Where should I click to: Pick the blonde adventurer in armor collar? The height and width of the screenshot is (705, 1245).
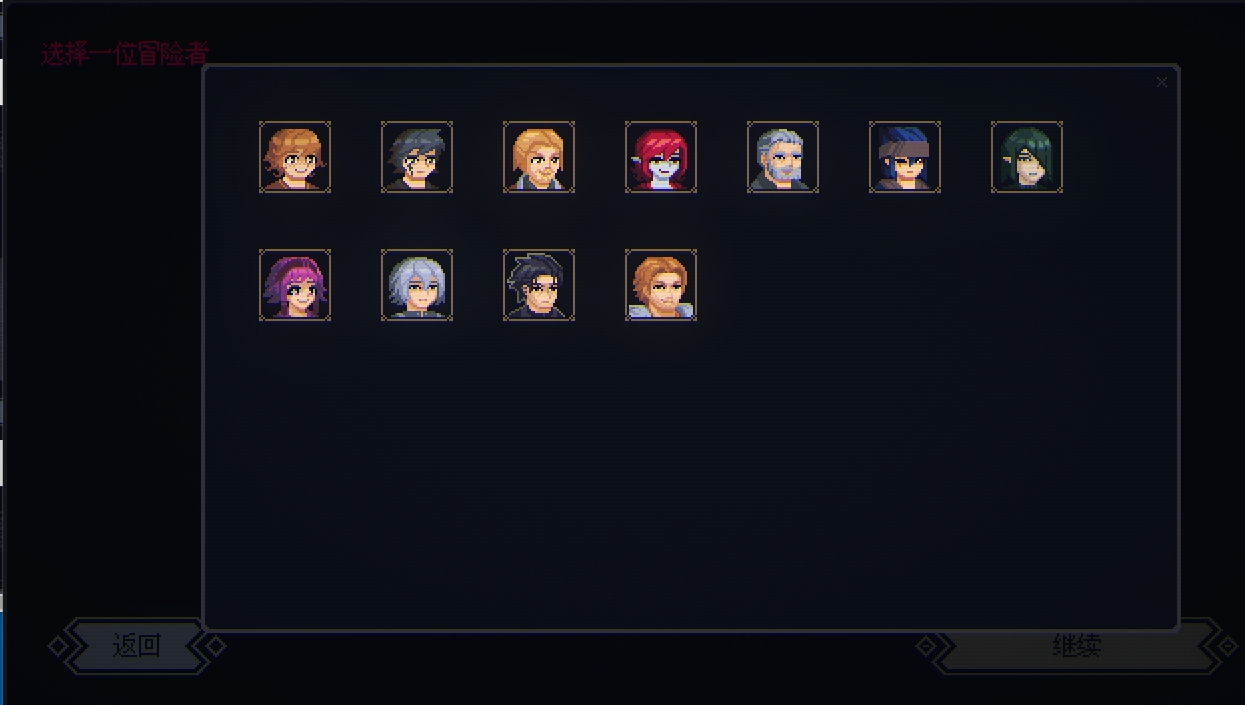click(x=539, y=157)
